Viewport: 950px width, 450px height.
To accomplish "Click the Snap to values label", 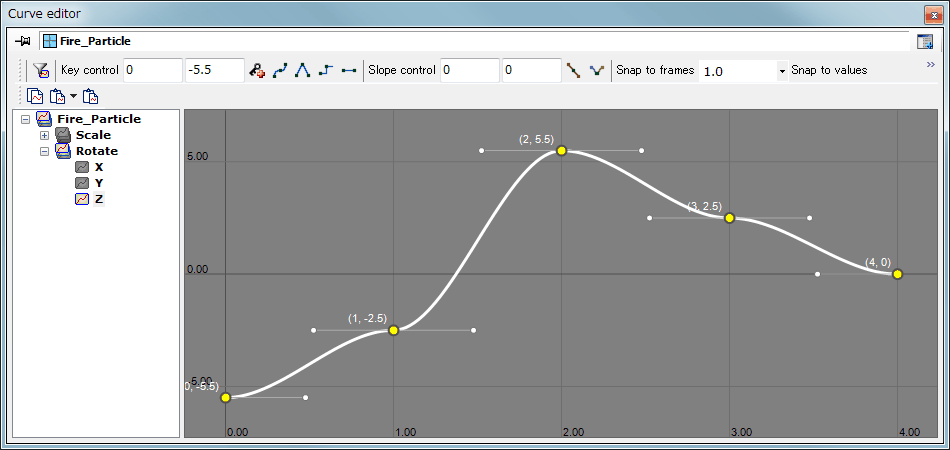I will [x=828, y=71].
